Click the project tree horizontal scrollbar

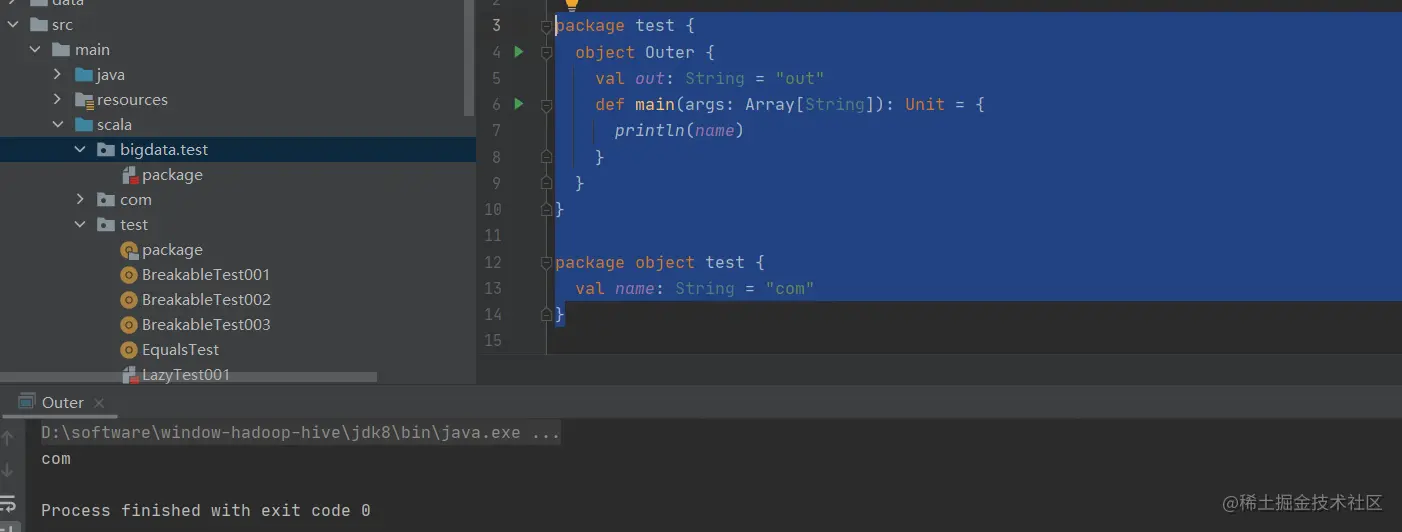coord(189,378)
